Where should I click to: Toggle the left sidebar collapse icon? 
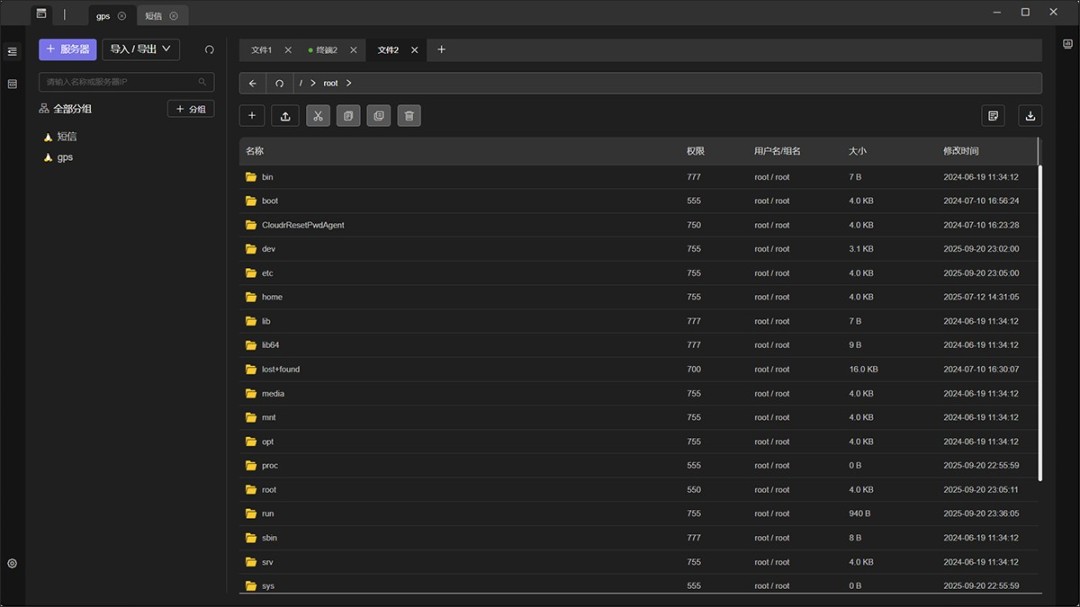12,51
